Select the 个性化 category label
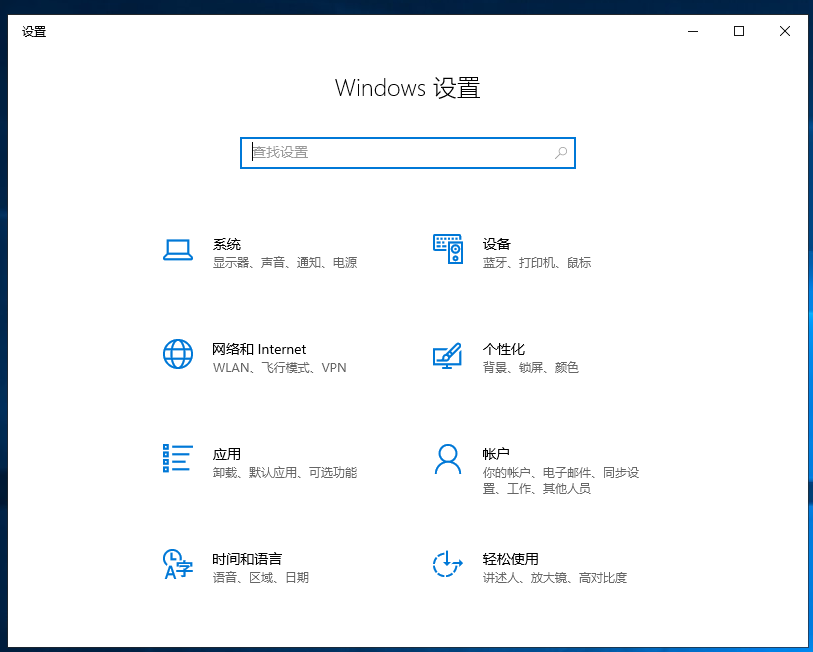This screenshot has width=813, height=652. pos(504,349)
